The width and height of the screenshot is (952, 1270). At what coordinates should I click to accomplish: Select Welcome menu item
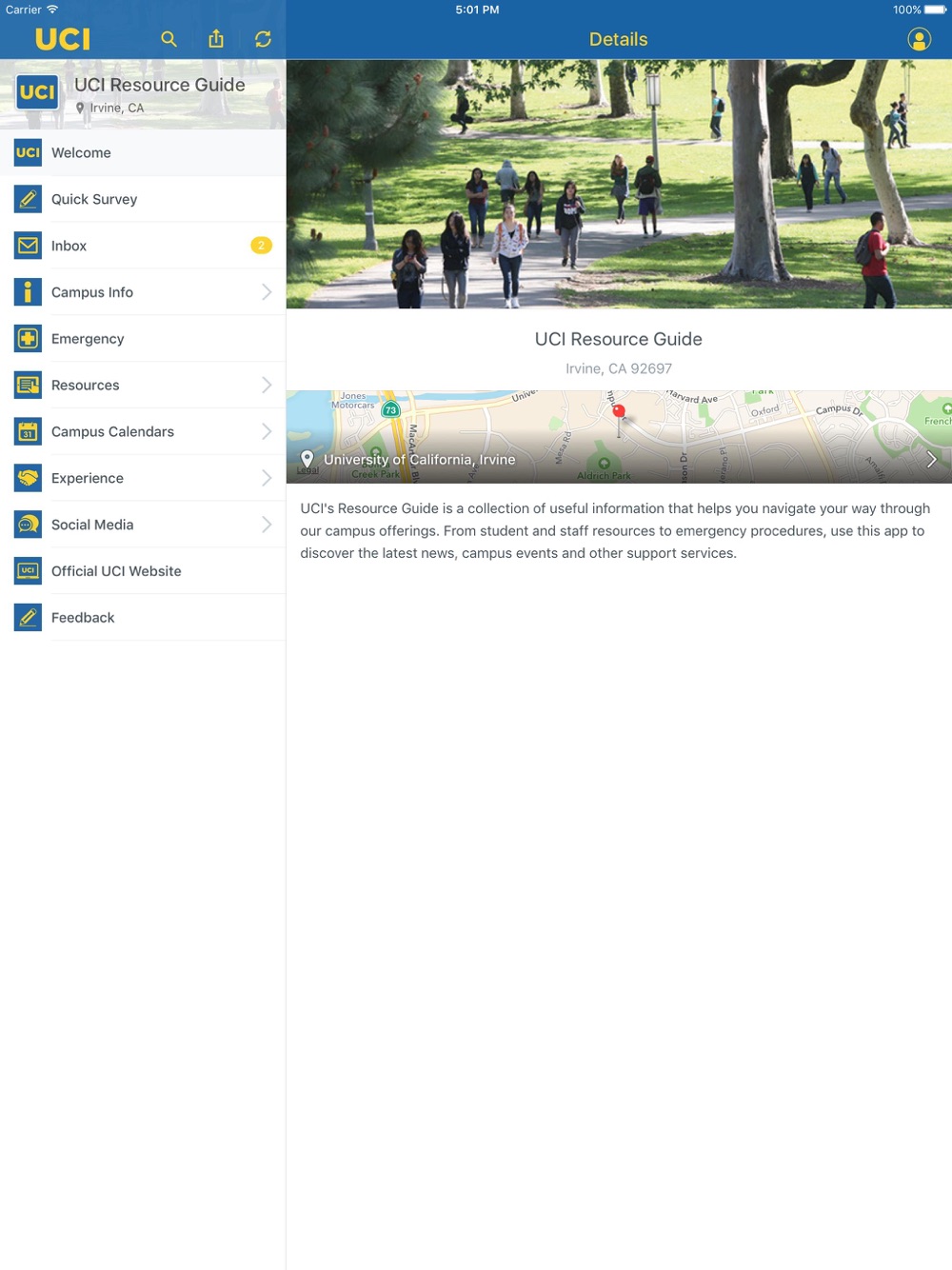(x=143, y=152)
